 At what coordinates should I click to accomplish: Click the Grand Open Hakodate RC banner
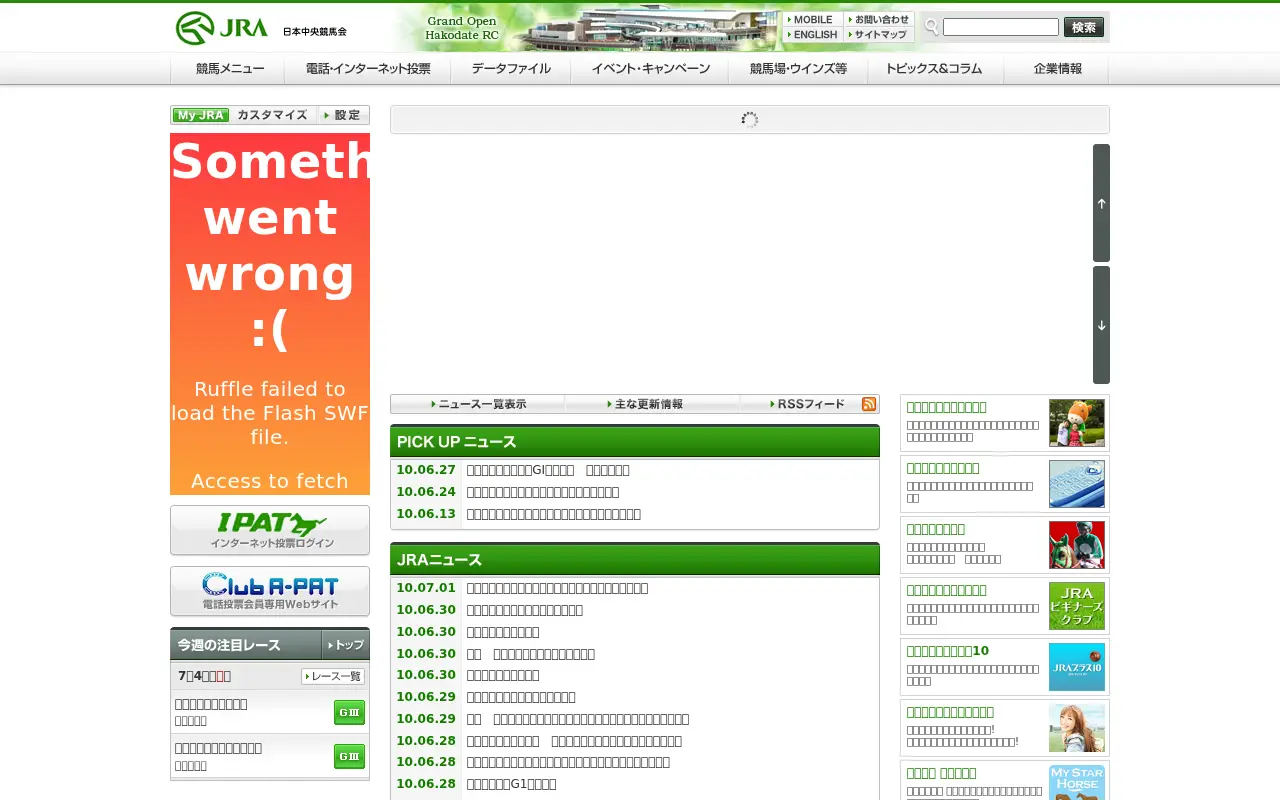(x=585, y=28)
